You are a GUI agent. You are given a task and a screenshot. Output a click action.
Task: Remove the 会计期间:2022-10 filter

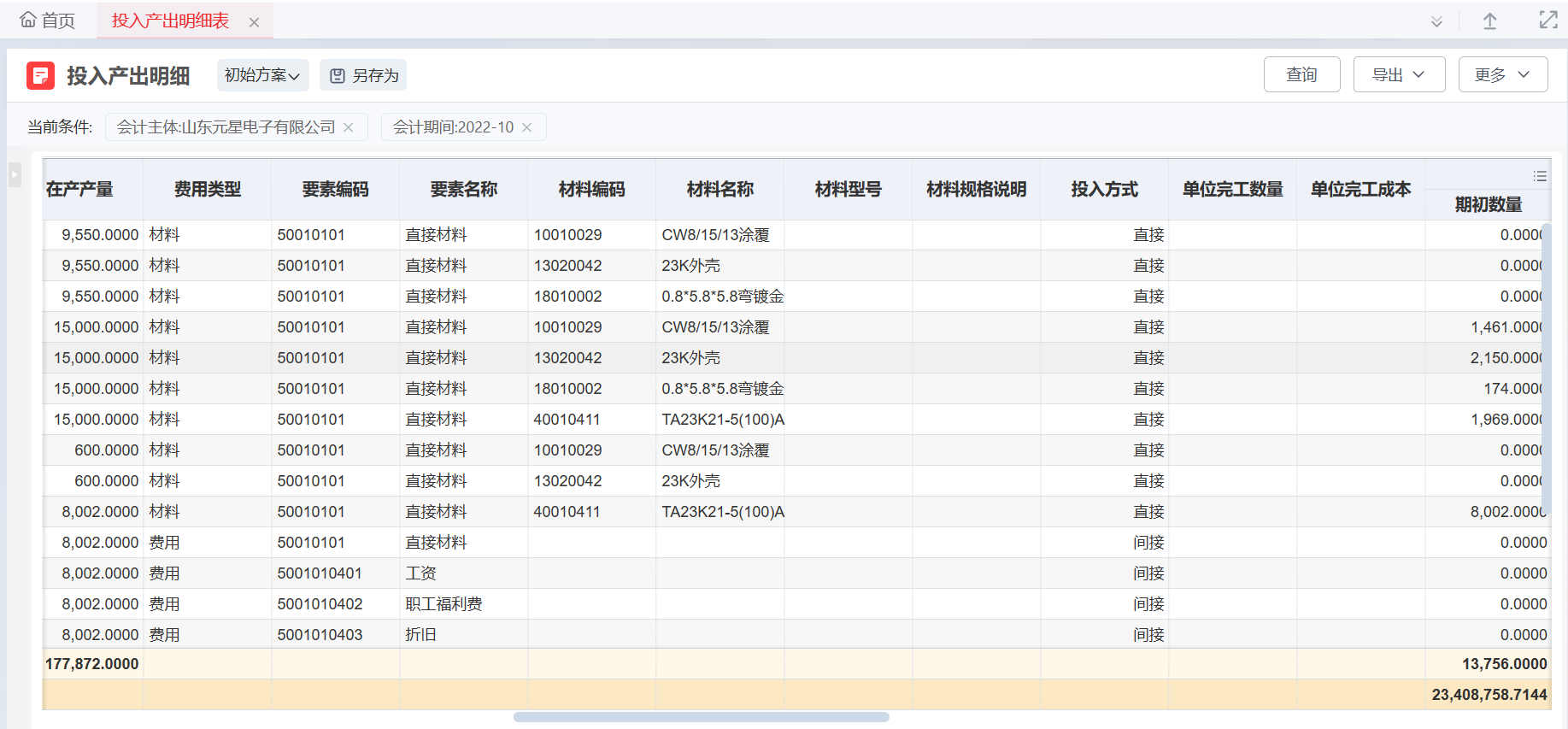click(527, 127)
